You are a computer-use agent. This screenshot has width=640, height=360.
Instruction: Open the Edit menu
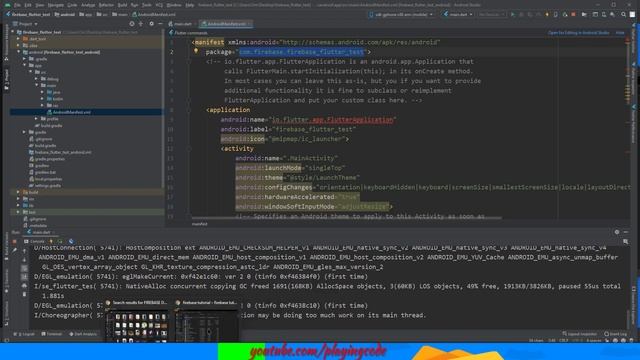click(x=28, y=5)
